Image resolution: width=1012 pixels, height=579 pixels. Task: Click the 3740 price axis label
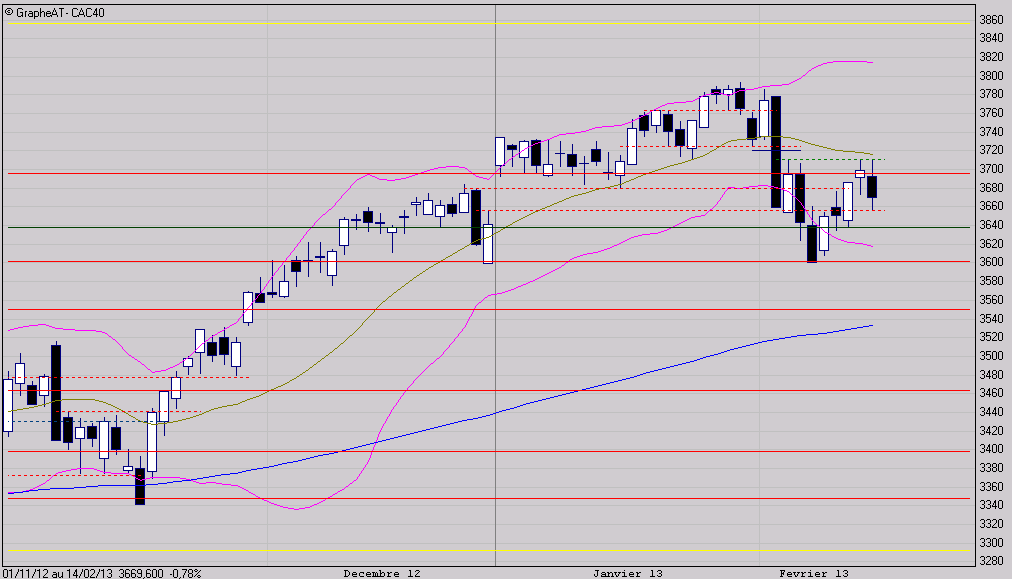pos(991,132)
